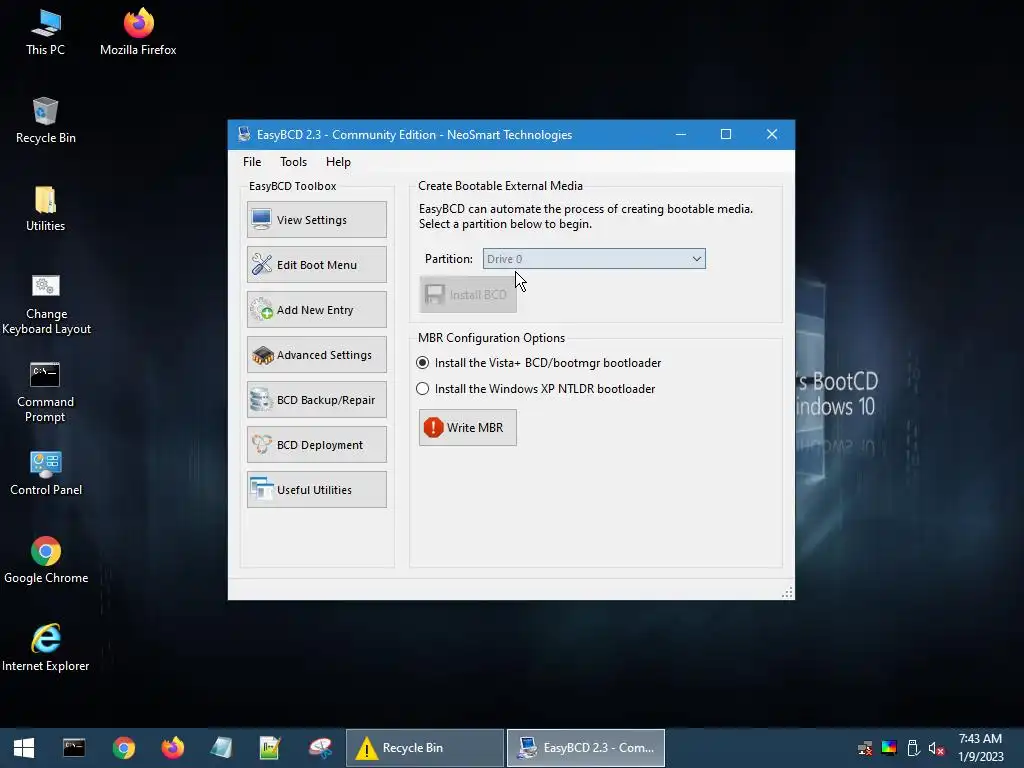Open Useful Utilities section
This screenshot has height=768, width=1024.
coord(317,490)
